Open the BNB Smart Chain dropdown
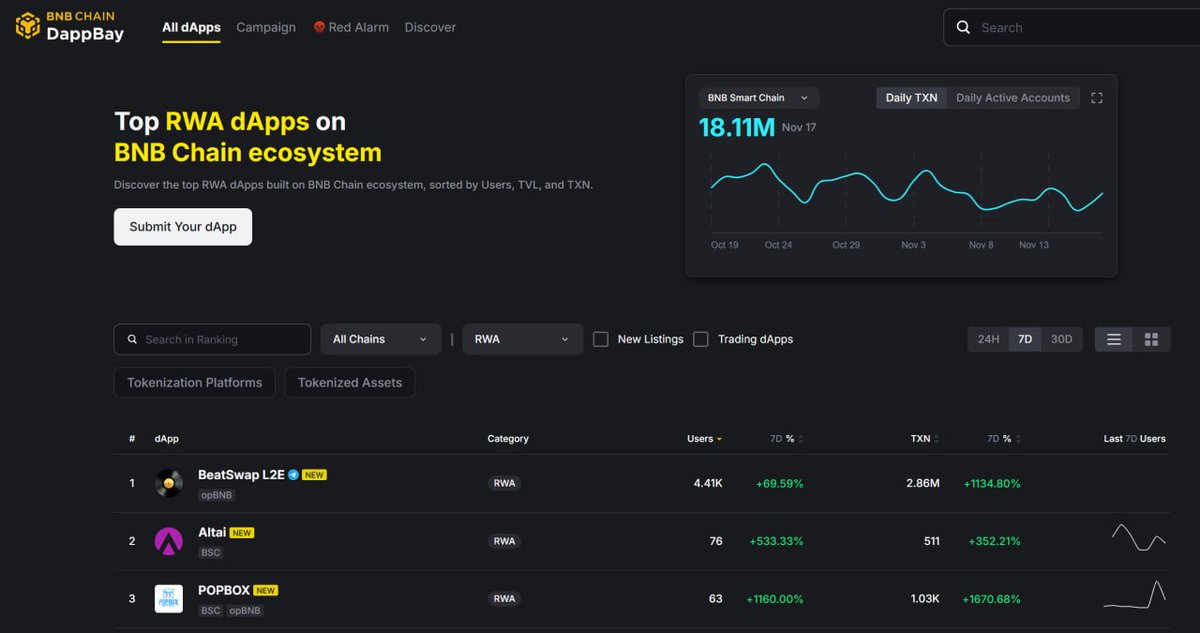1200x633 pixels. click(758, 98)
